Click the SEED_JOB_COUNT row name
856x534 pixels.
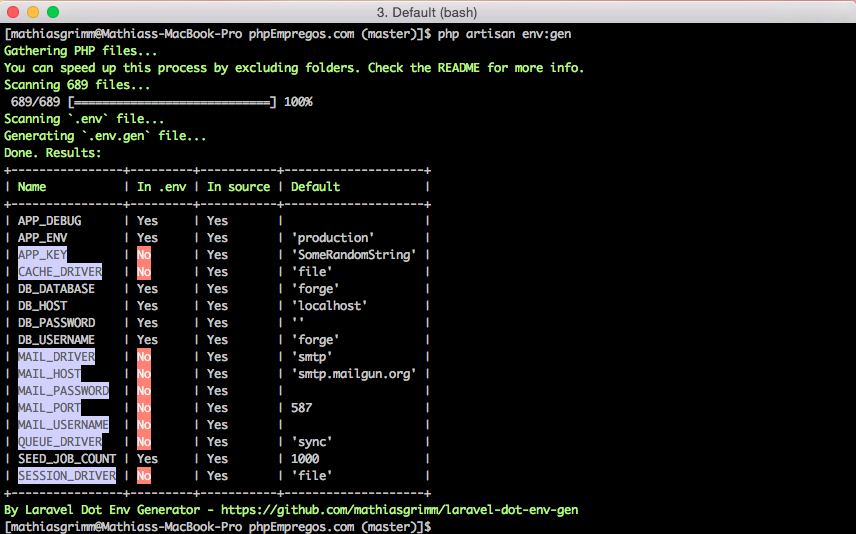pos(67,459)
